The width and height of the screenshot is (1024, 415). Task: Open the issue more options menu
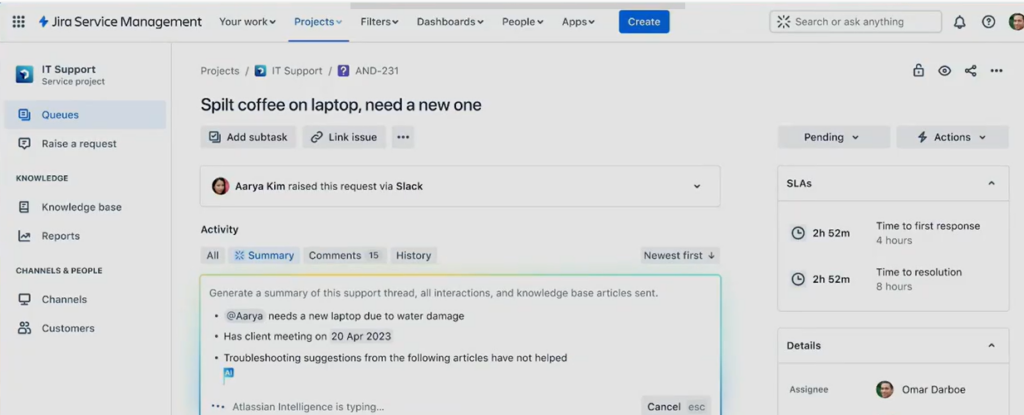coord(997,71)
